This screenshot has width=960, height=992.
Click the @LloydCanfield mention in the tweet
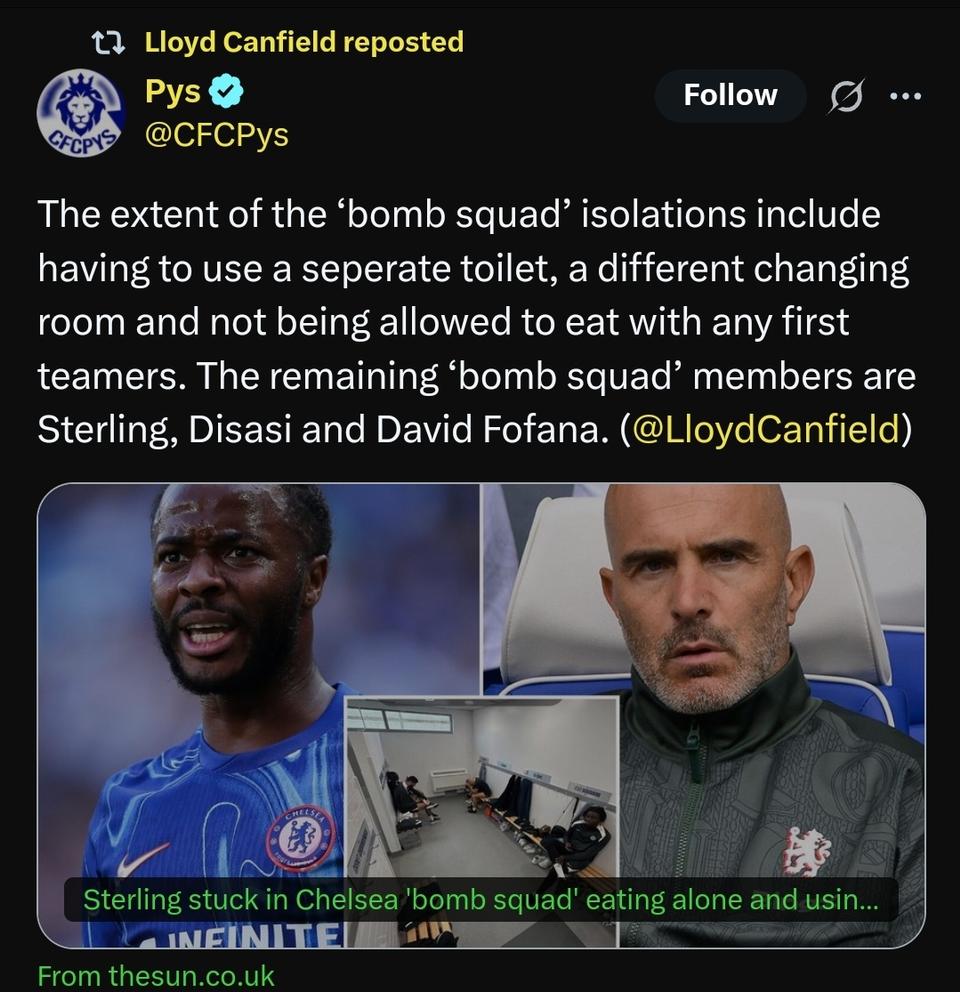pyautogui.click(x=766, y=428)
